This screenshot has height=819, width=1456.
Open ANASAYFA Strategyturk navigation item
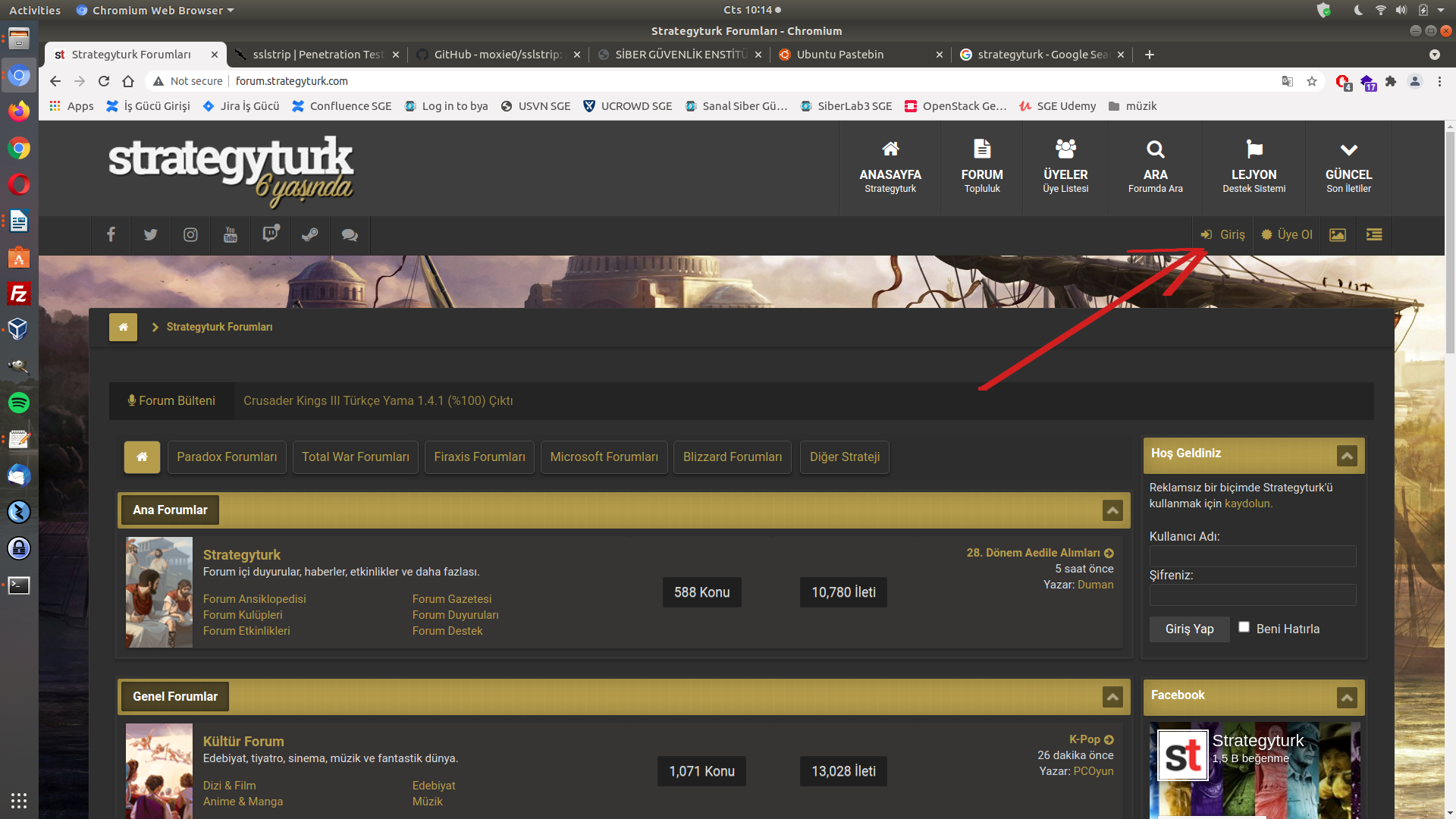pos(890,168)
